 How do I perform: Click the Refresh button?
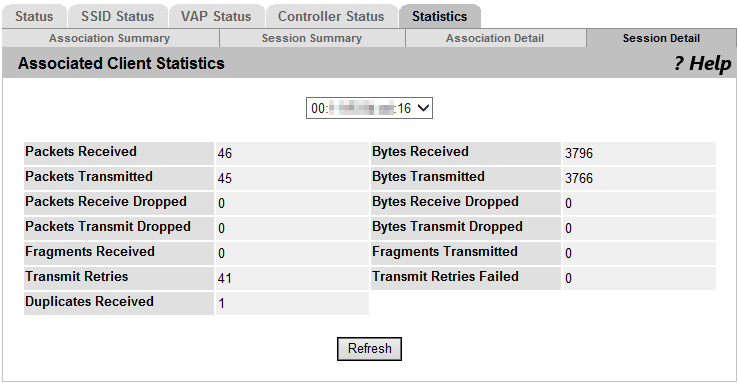(369, 349)
